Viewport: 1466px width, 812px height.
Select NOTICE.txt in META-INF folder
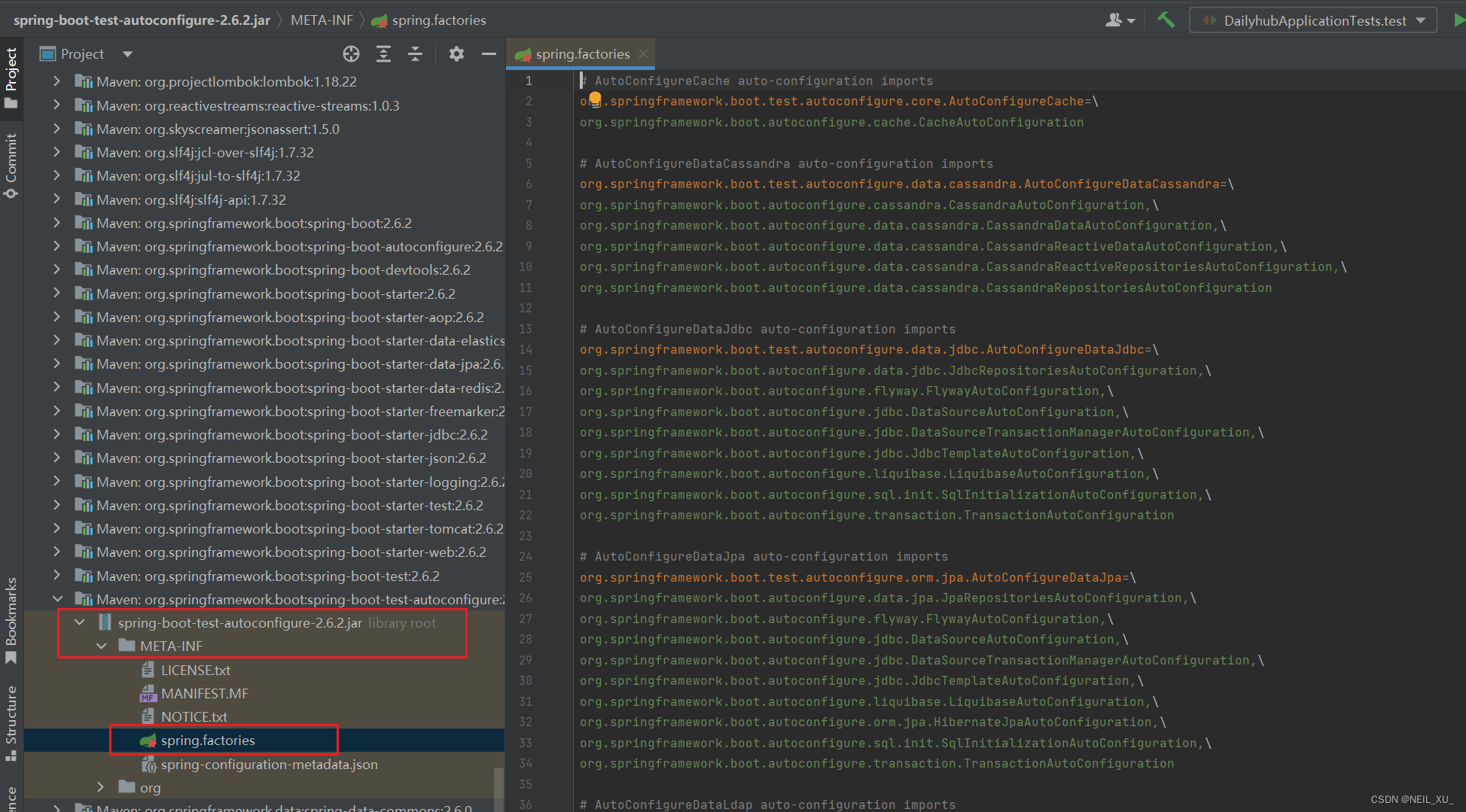coord(194,717)
